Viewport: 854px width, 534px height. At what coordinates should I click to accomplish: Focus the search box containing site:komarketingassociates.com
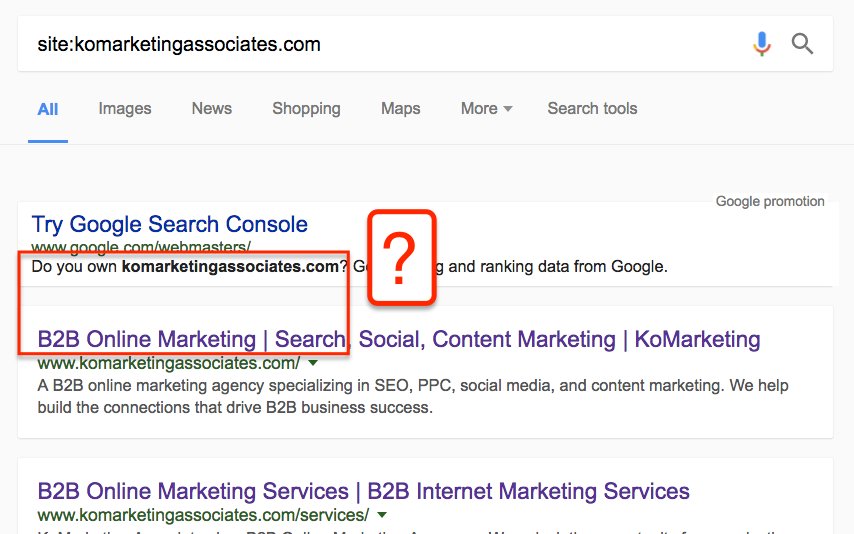(380, 44)
